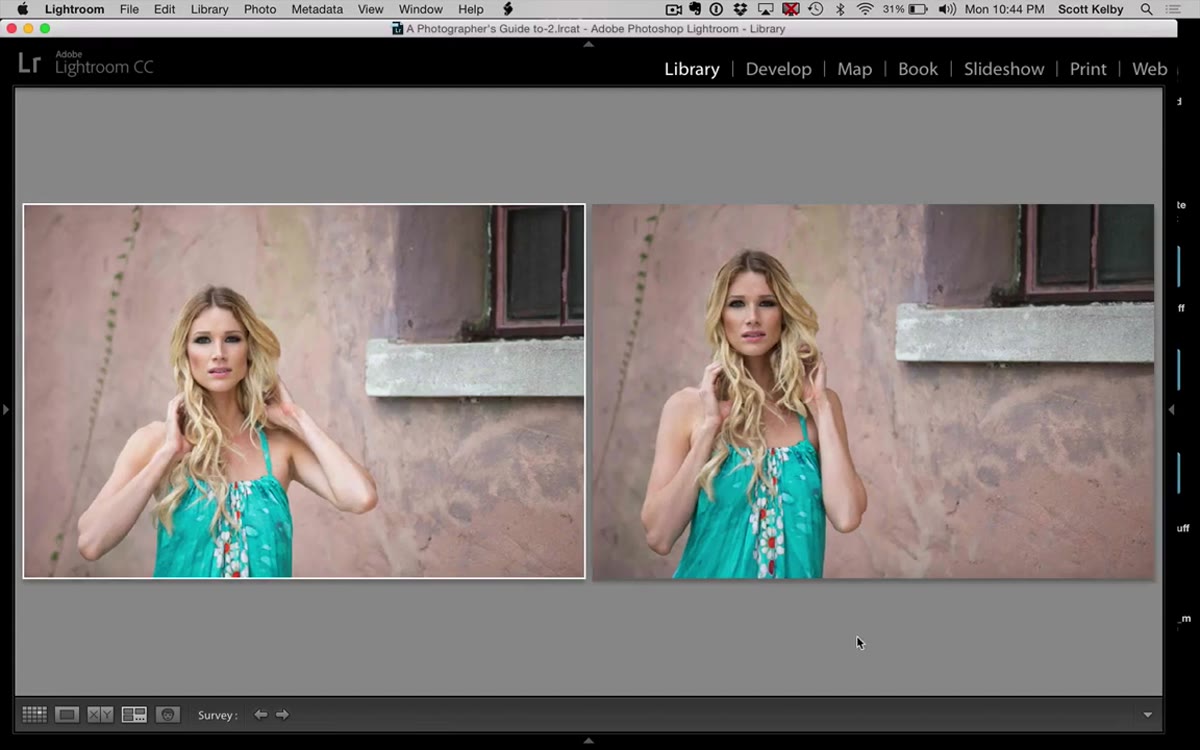1200x750 pixels.
Task: Open the Apple menu
Action: [x=22, y=9]
